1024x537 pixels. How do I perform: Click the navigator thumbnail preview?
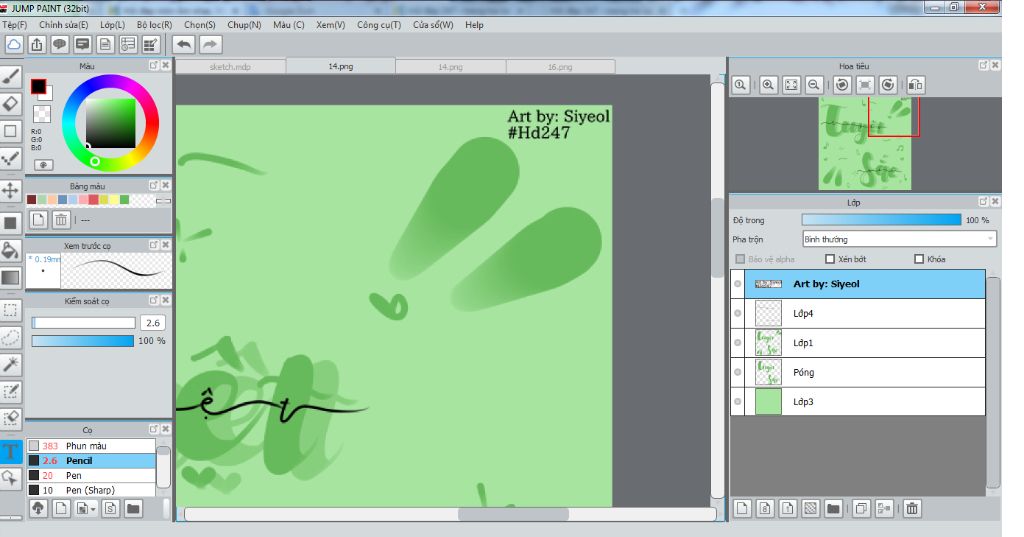click(x=865, y=144)
